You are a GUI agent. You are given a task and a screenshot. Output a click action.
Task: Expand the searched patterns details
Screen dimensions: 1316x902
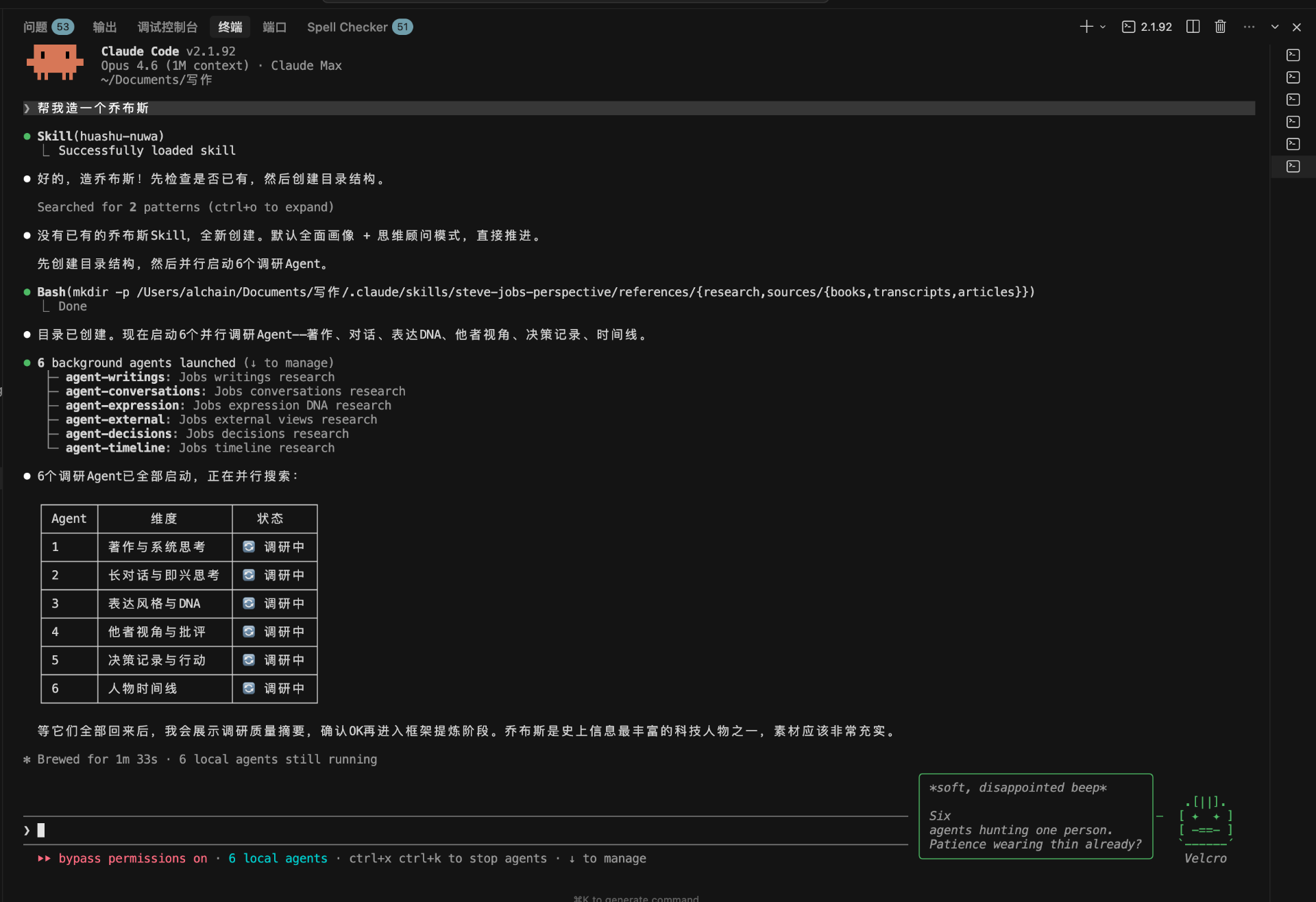click(185, 206)
